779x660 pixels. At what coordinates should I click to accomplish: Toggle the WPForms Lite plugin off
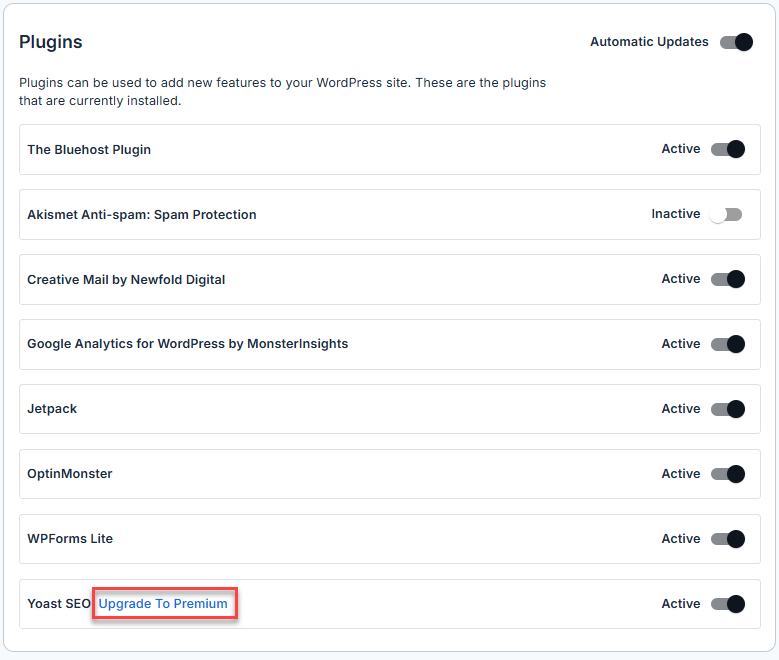[x=728, y=539]
